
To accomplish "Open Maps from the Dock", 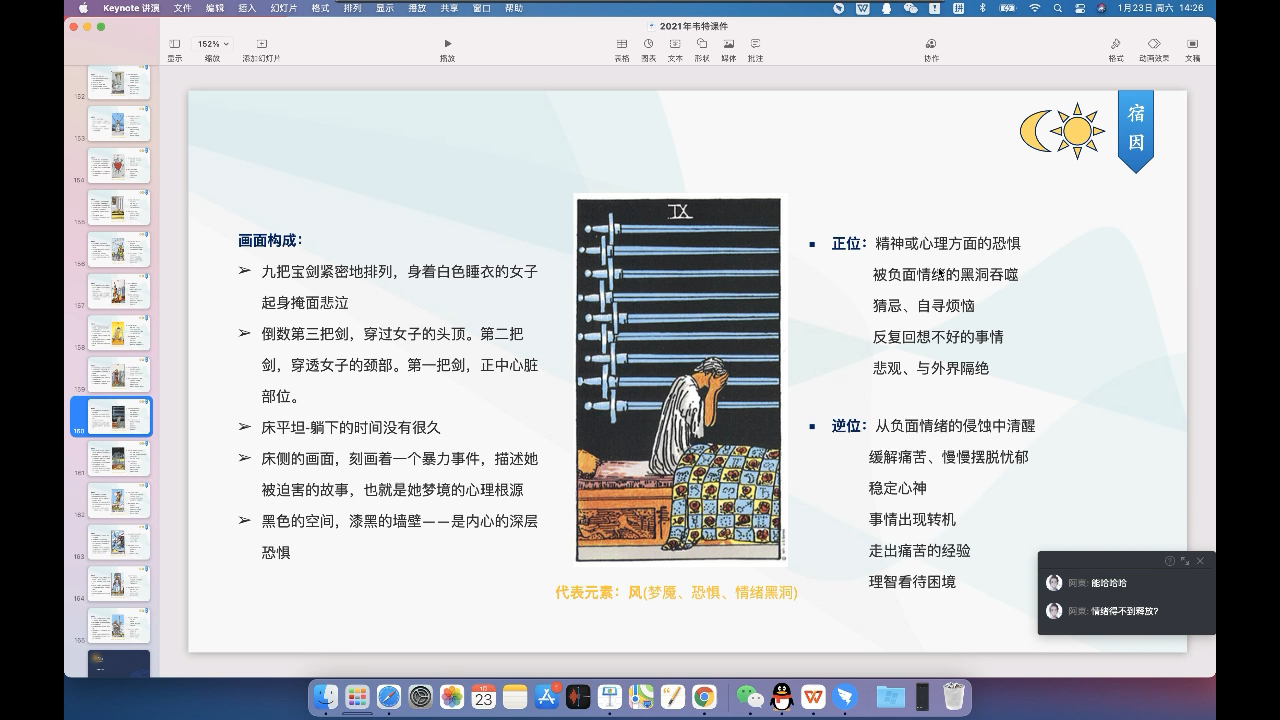I will [641, 697].
